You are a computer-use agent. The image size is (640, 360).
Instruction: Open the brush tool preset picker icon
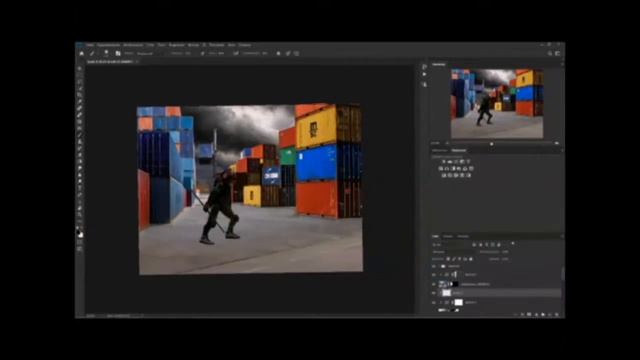pyautogui.click(x=92, y=53)
